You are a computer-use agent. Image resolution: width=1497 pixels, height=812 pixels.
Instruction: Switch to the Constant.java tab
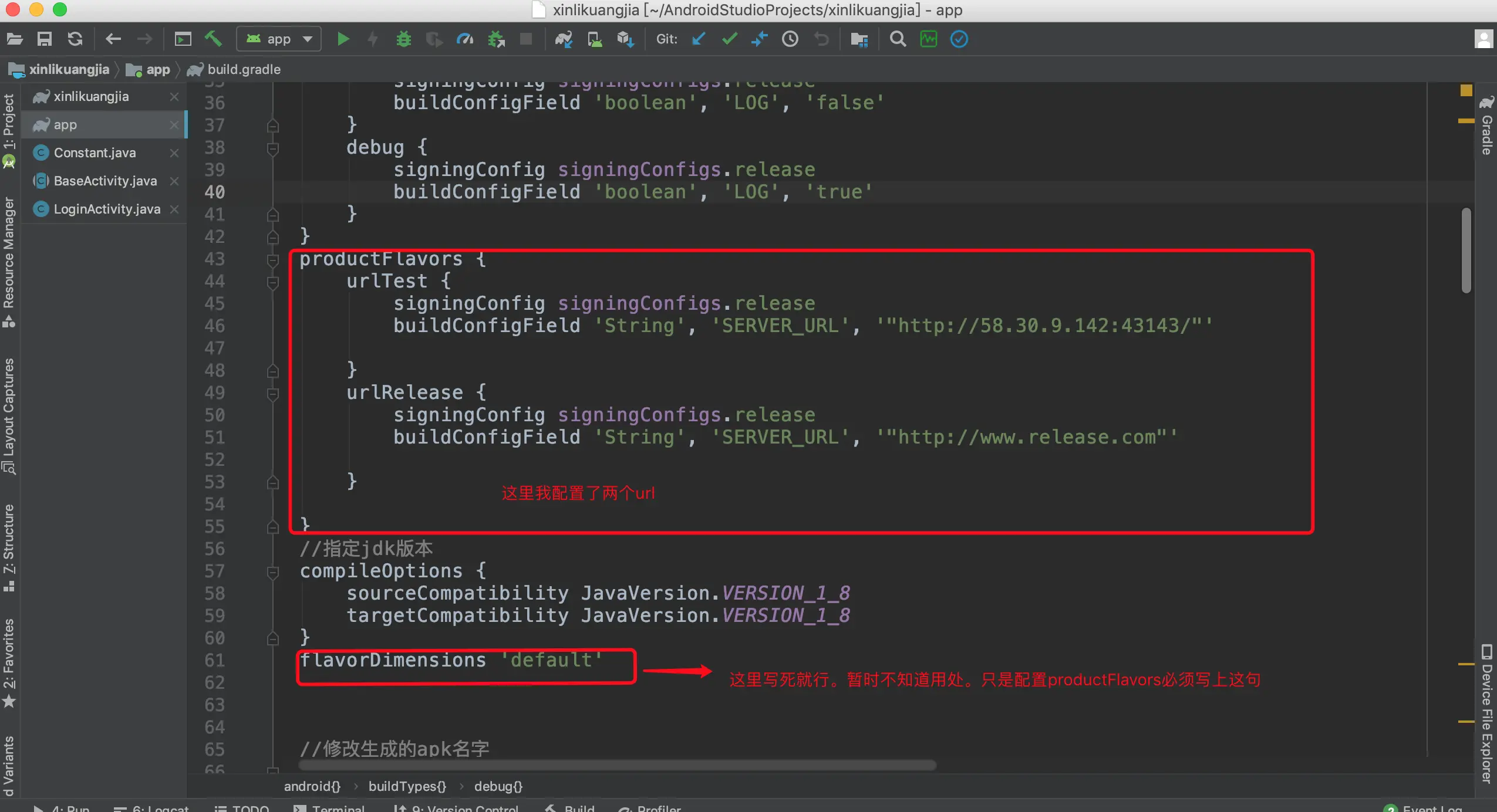(x=95, y=153)
